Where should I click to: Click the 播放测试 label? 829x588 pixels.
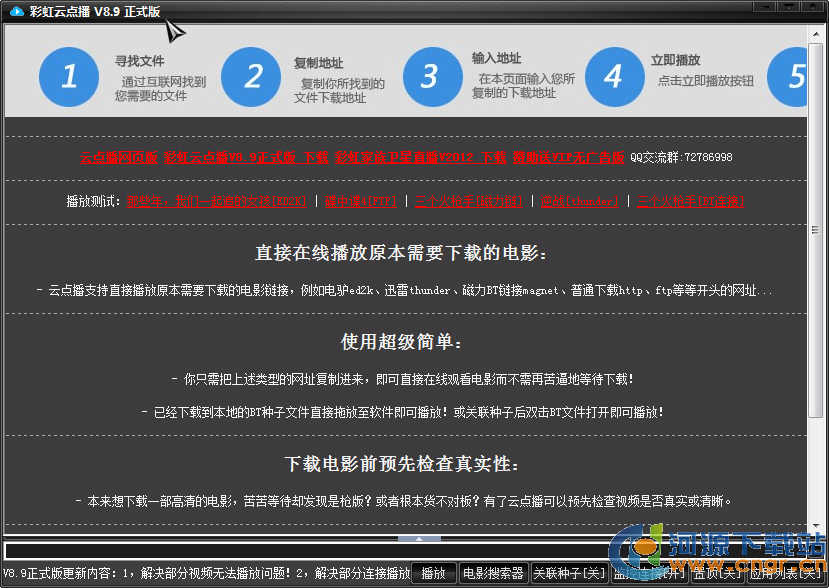tap(93, 201)
